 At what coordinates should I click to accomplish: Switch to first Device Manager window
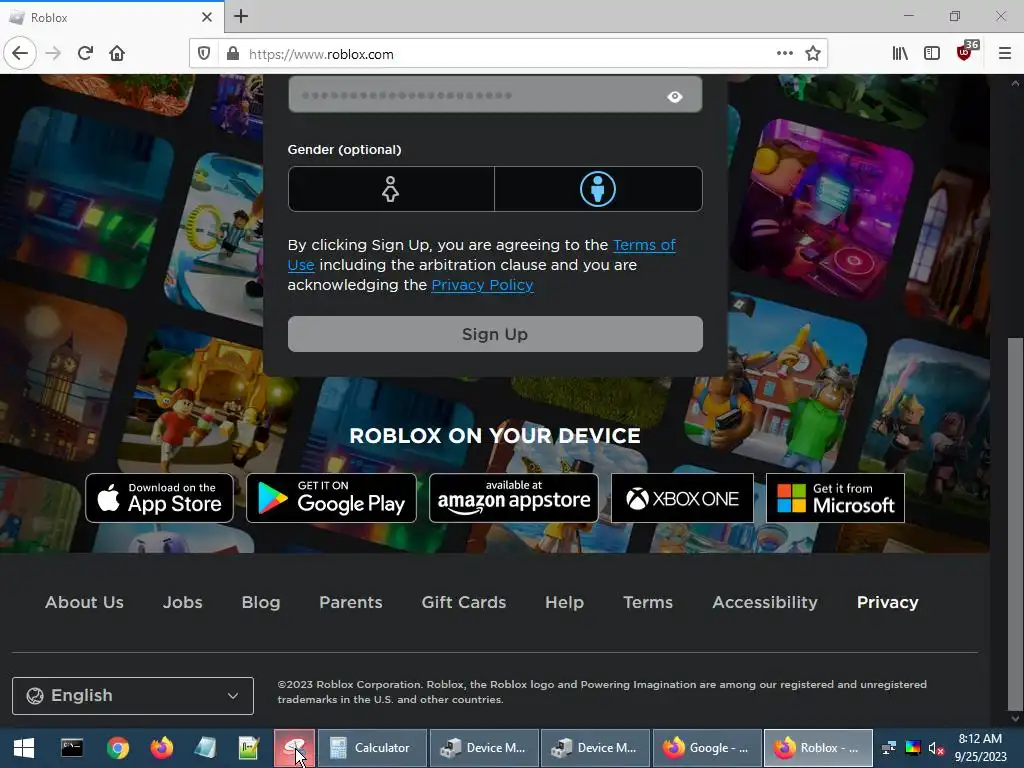tap(484, 748)
